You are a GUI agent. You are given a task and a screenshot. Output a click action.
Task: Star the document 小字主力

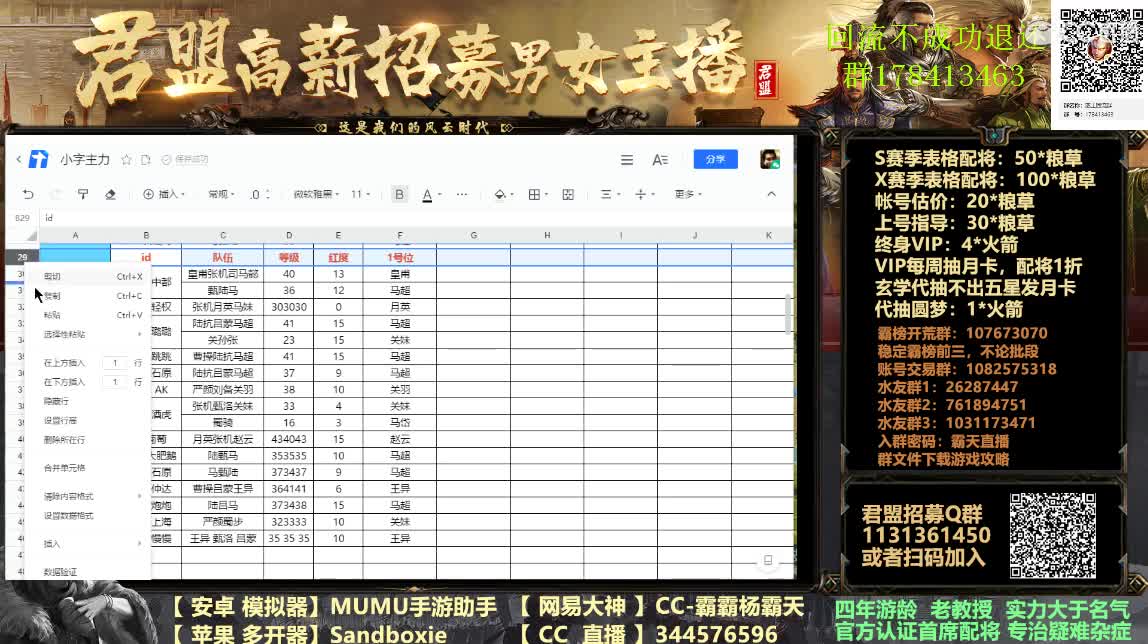pos(127,160)
